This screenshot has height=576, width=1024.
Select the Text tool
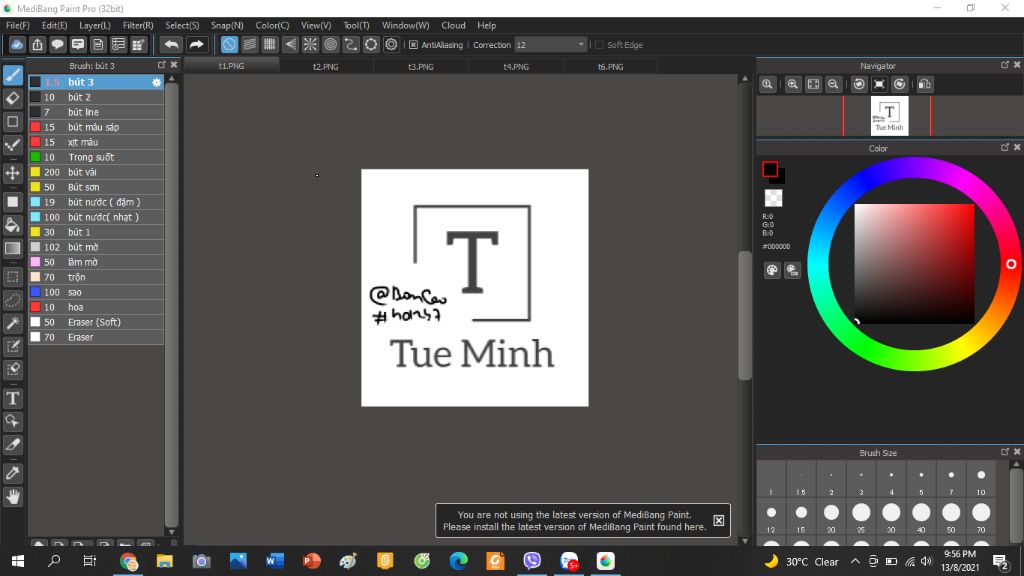point(12,398)
